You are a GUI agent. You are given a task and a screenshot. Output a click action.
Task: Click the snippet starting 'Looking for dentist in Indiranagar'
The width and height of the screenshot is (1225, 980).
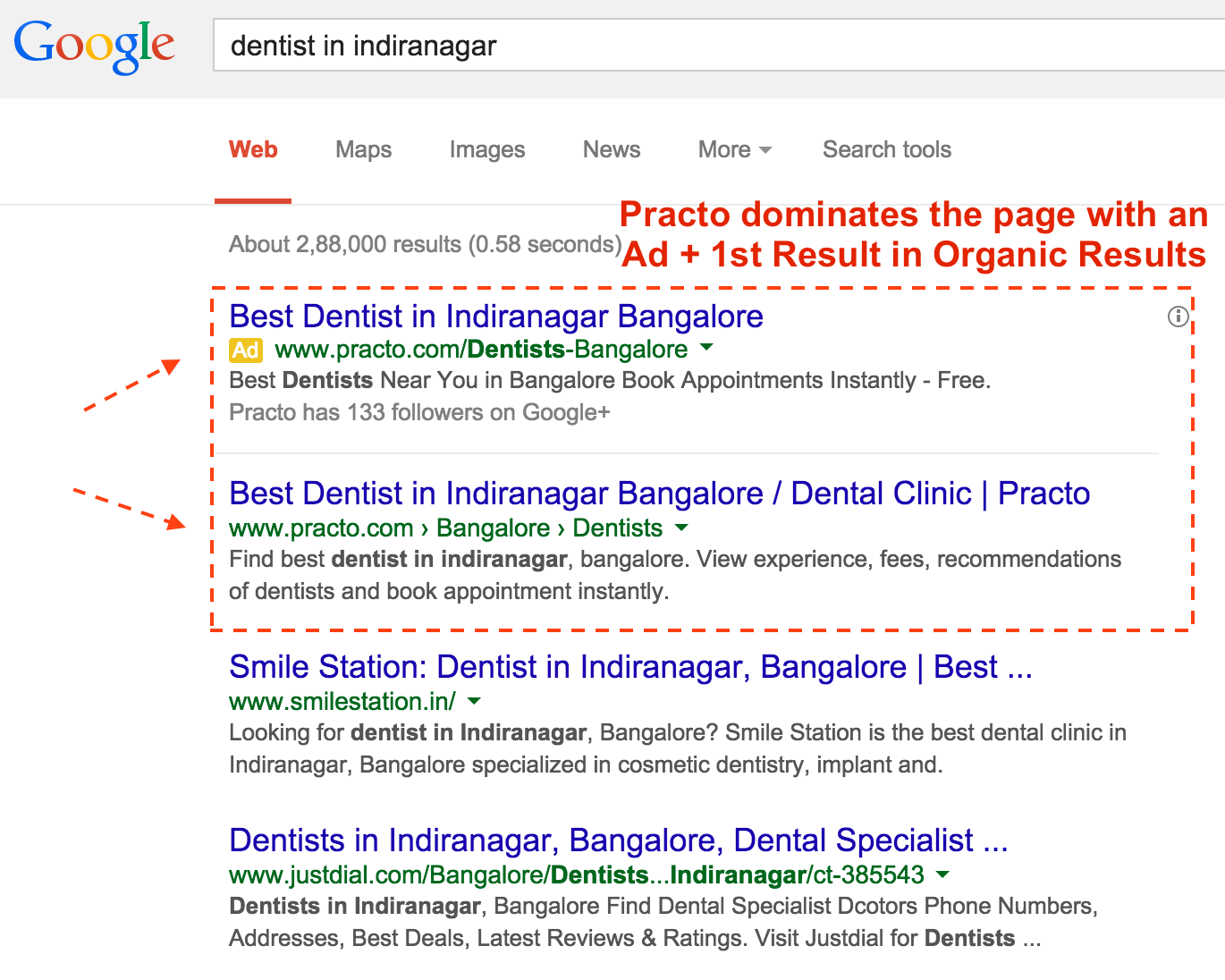[678, 748]
